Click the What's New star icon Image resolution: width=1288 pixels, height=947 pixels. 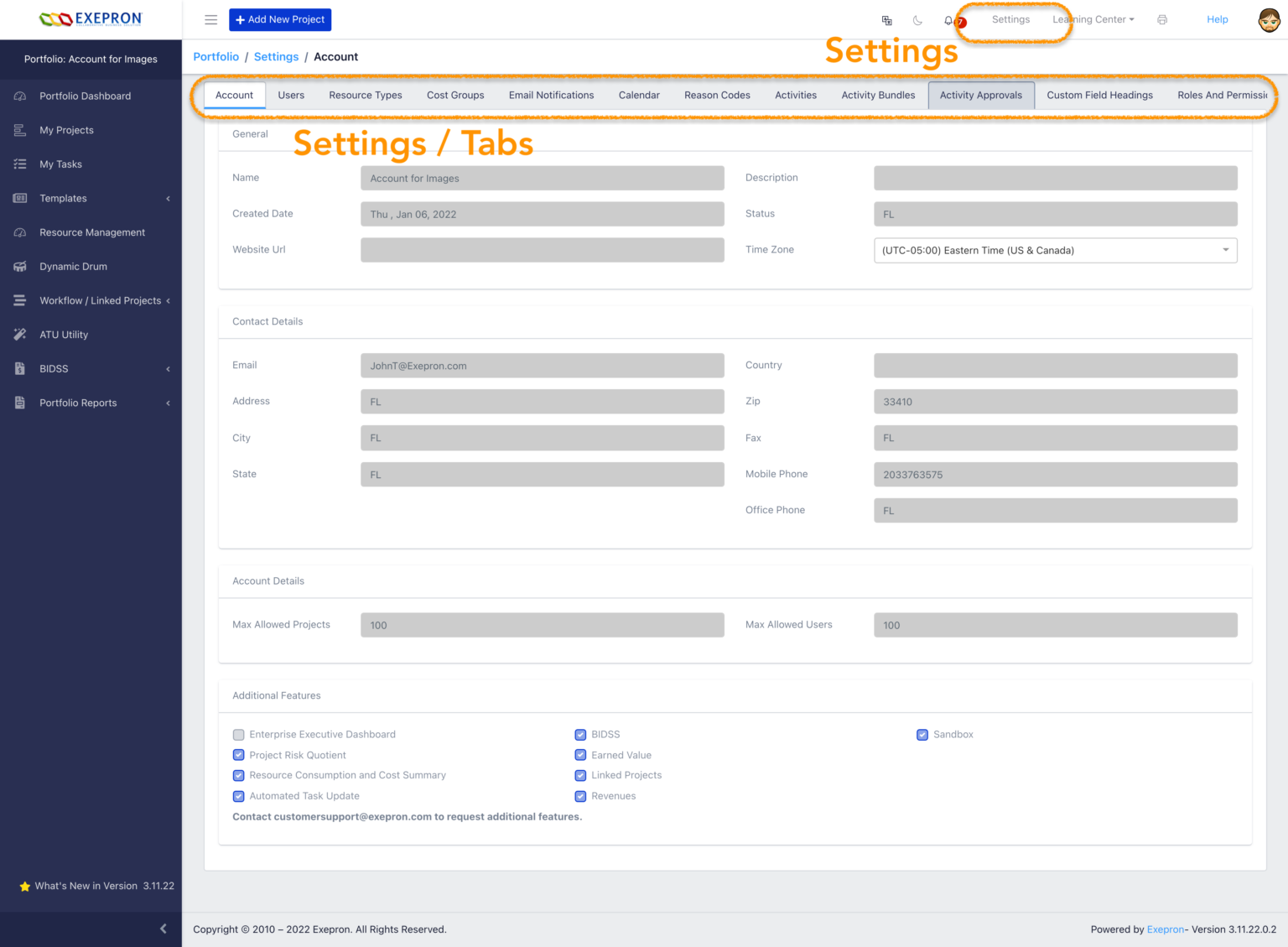tap(25, 886)
